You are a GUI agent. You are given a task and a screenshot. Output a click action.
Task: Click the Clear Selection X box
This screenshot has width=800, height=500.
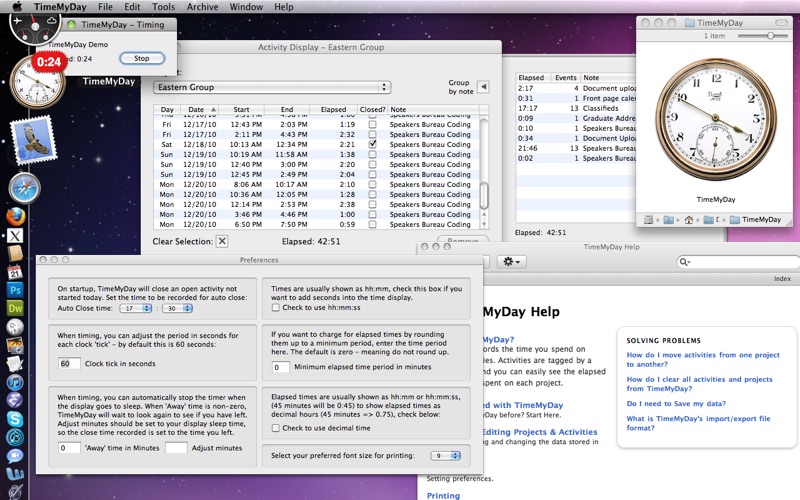[222, 241]
